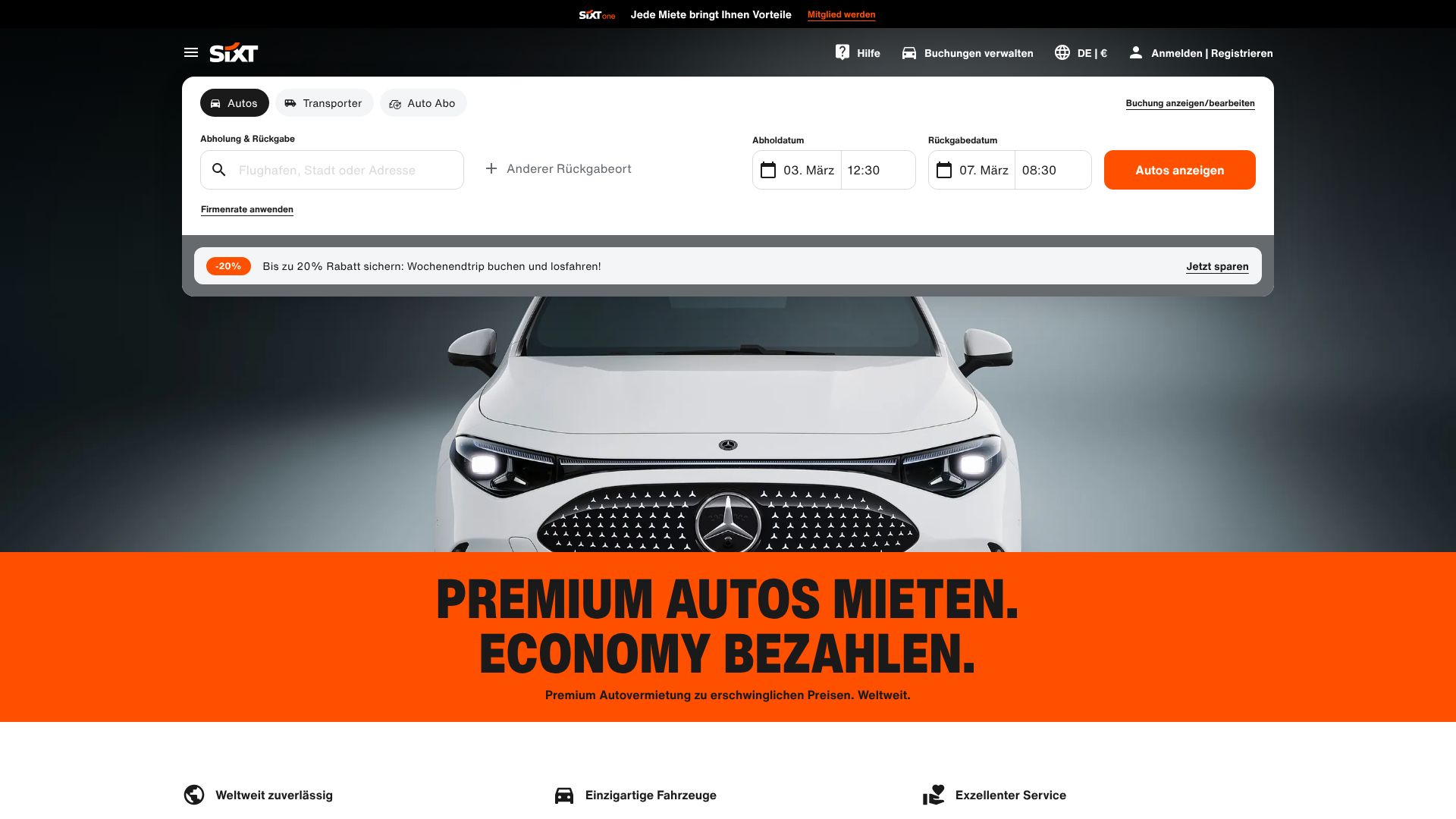
Task: Click the pickup date calendar icon
Action: 768,170
